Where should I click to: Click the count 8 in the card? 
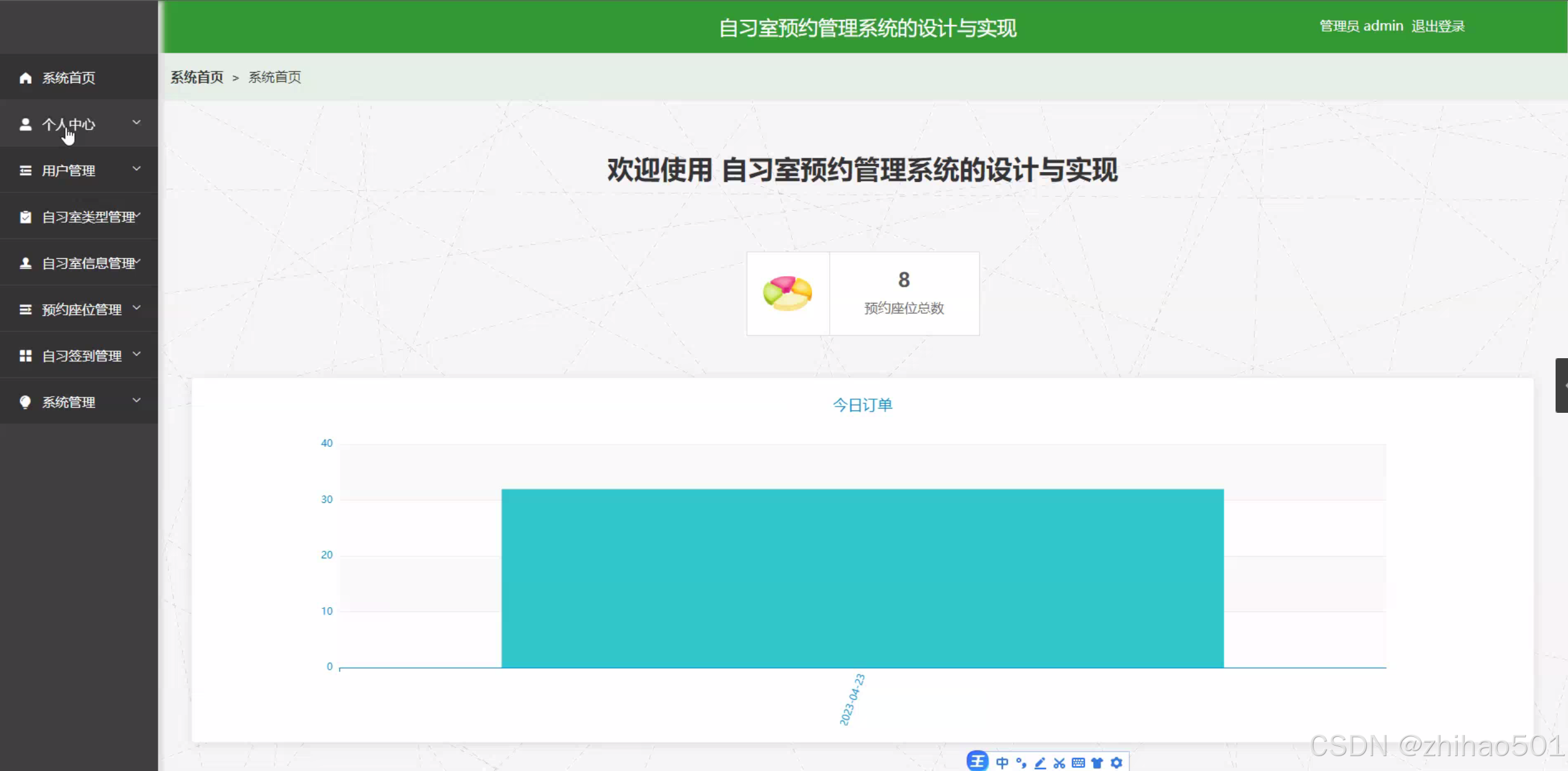coord(904,279)
